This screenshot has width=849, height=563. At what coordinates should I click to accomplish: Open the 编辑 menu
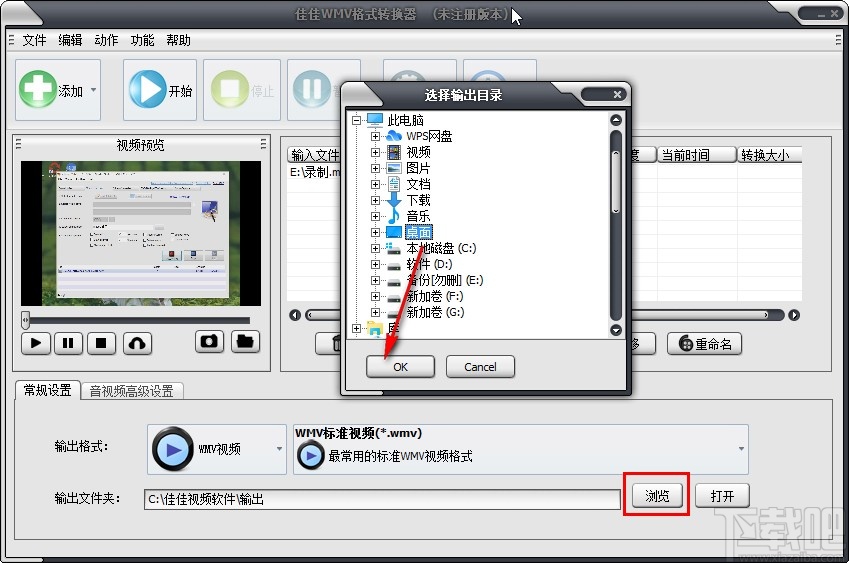click(x=70, y=41)
